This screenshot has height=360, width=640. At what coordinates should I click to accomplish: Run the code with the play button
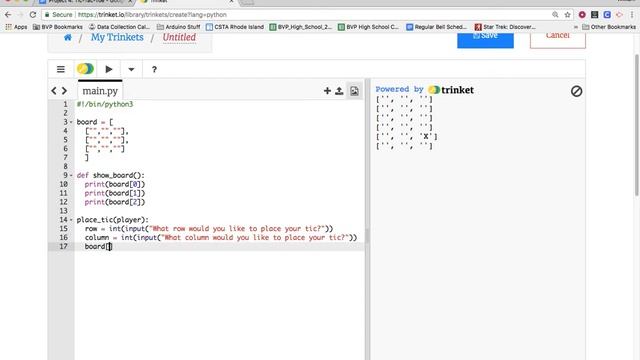pos(109,69)
